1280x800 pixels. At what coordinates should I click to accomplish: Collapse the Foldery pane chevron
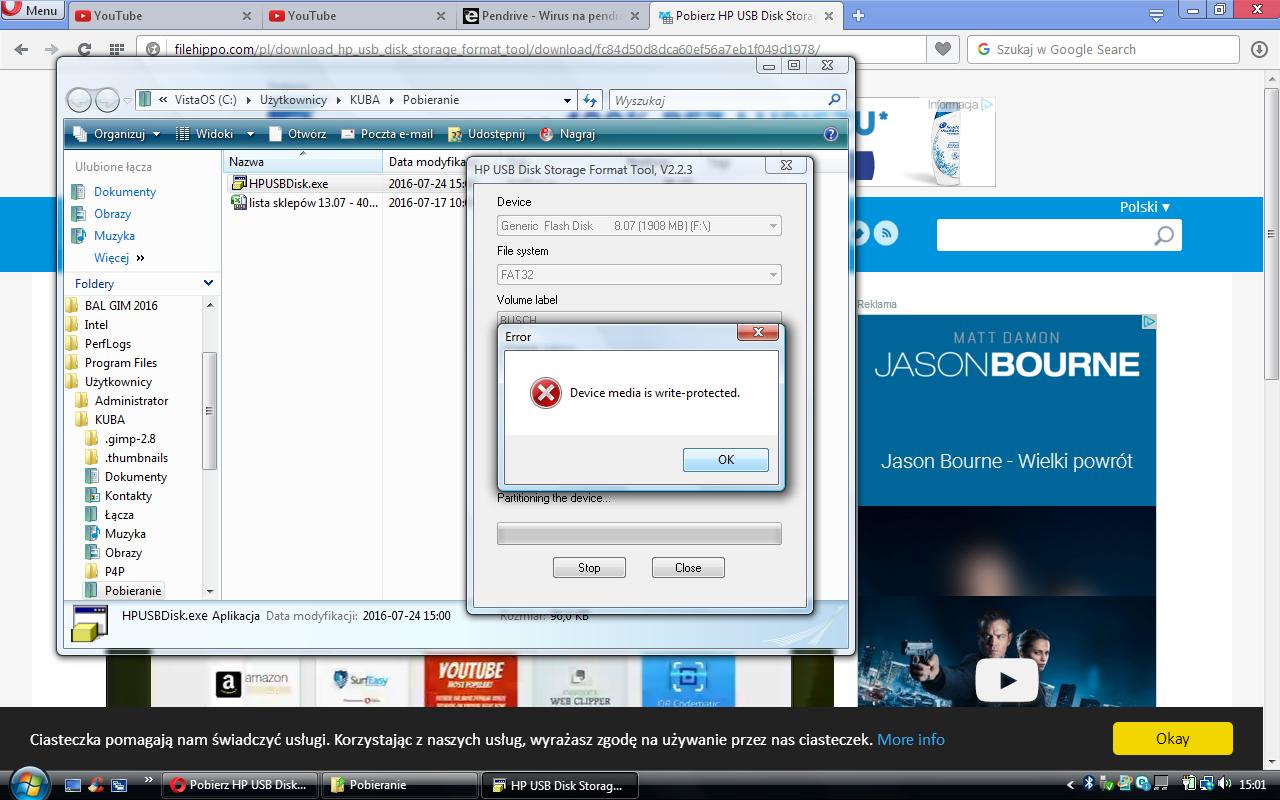pyautogui.click(x=208, y=284)
